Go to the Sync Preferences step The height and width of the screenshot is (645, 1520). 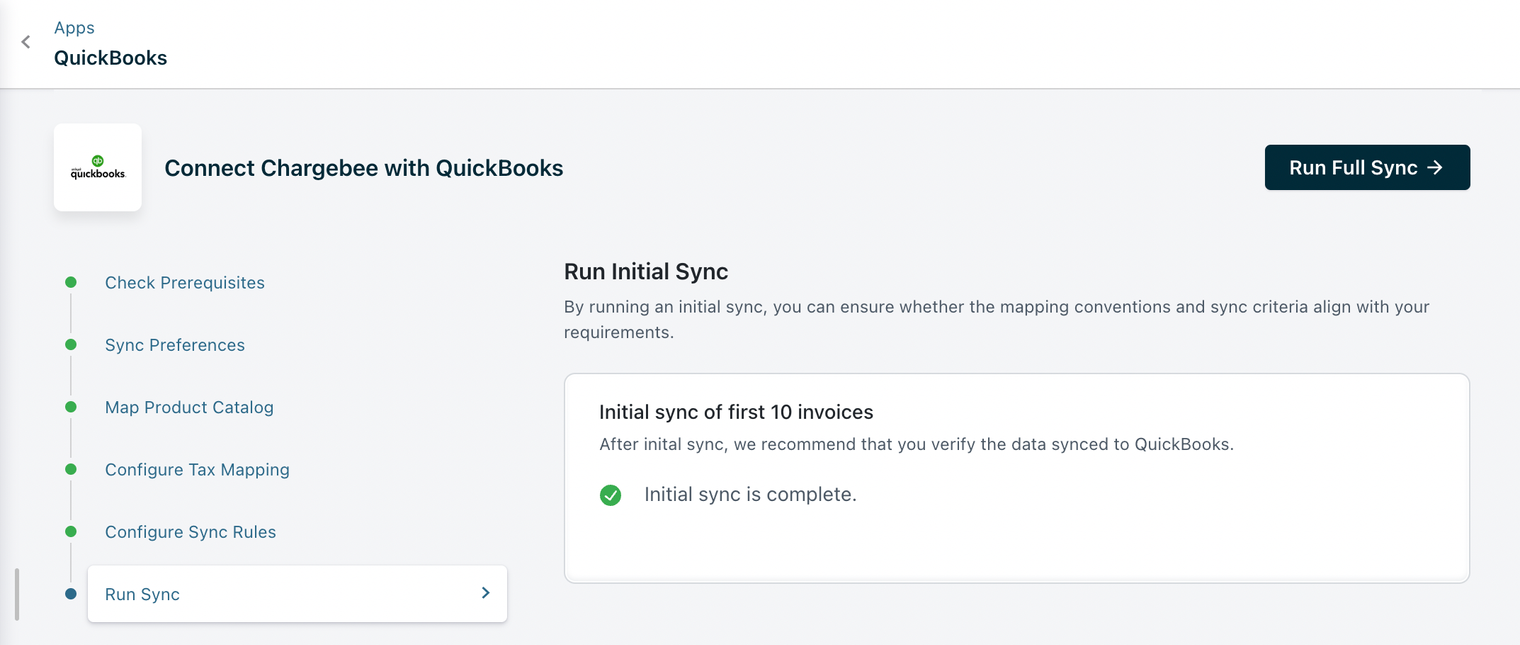tap(175, 345)
